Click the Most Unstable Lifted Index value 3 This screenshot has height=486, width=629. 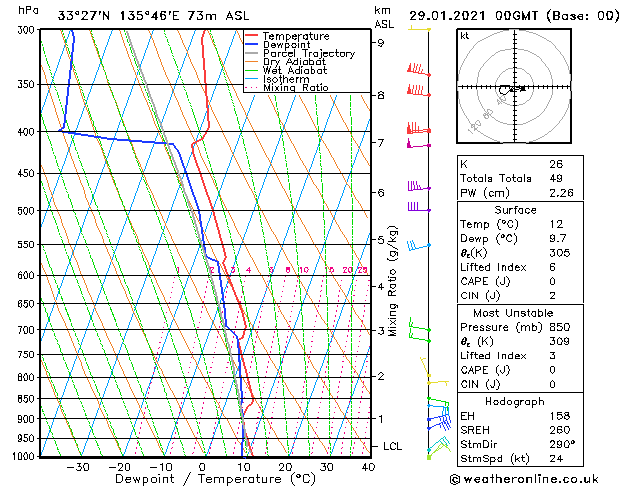tap(552, 356)
